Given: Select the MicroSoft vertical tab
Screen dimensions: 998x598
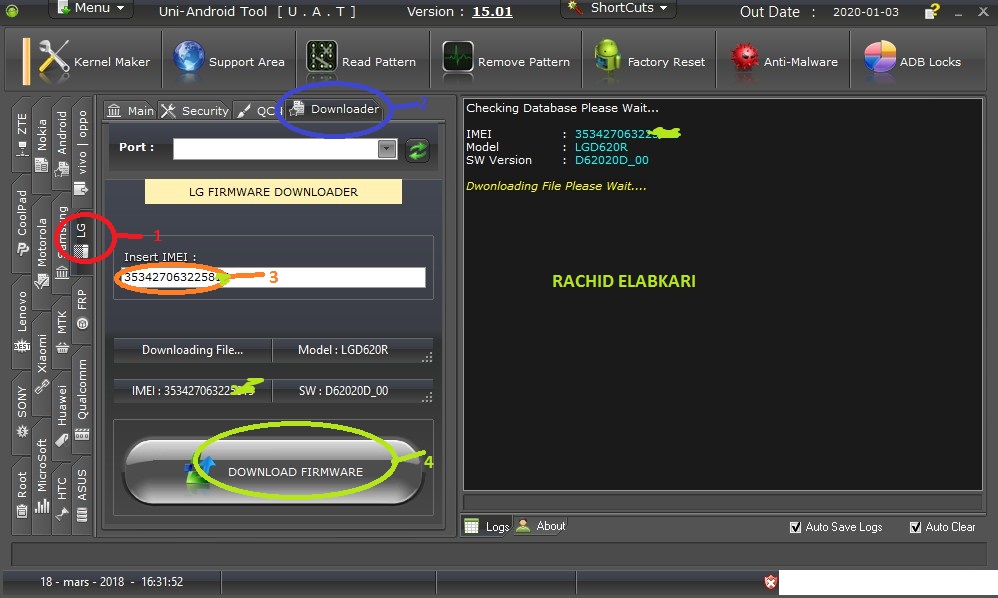Looking at the screenshot, I should click(x=41, y=475).
